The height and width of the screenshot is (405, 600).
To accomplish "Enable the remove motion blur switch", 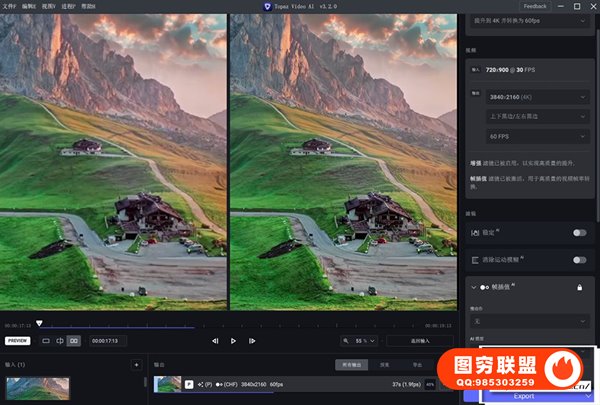I will click(578, 259).
